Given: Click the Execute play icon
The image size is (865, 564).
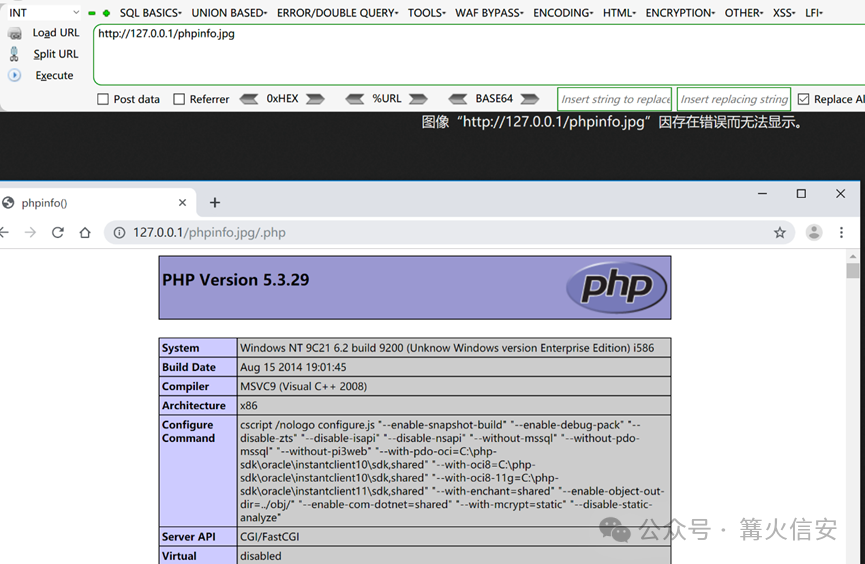Looking at the screenshot, I should click(x=14, y=75).
